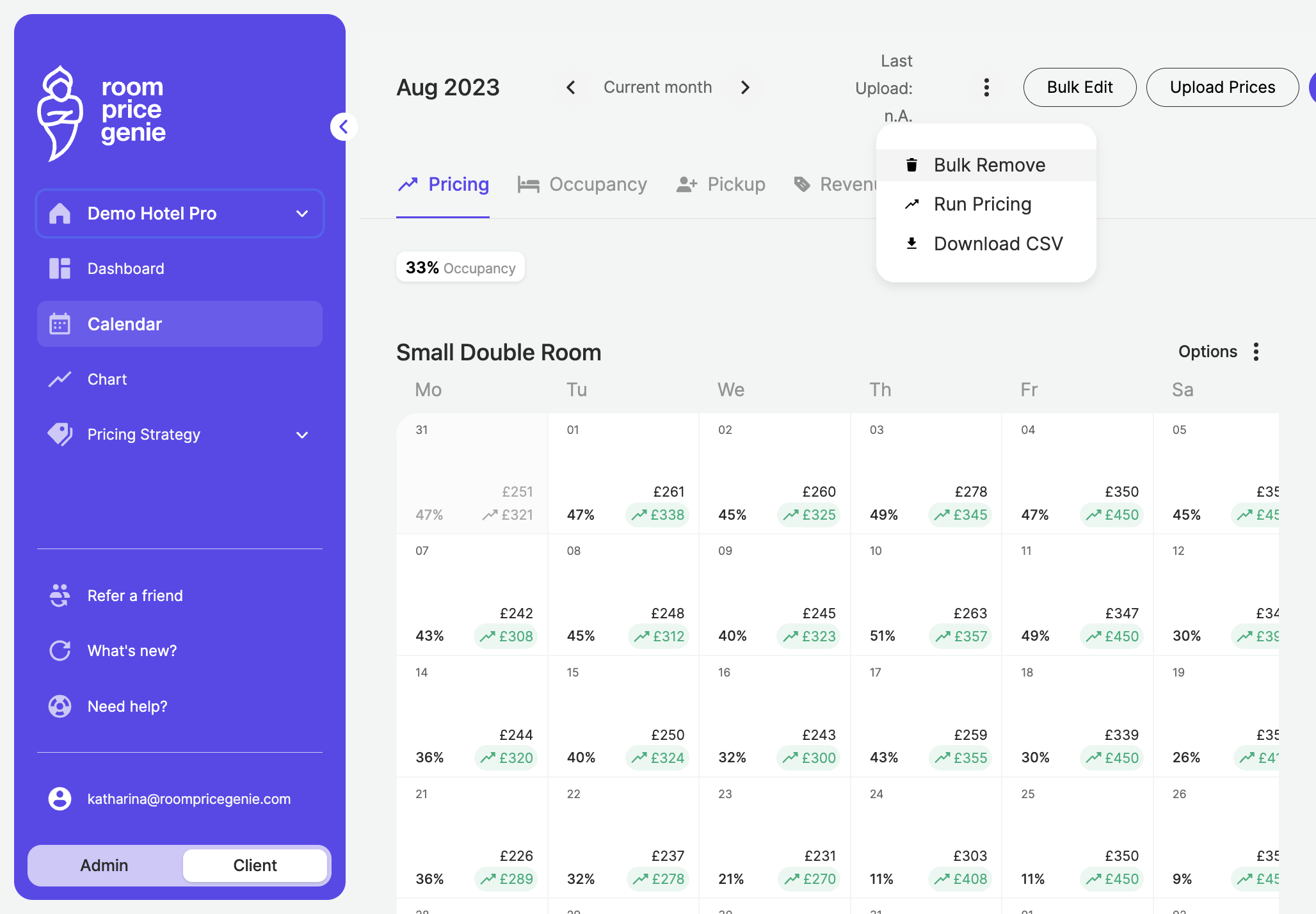Image resolution: width=1316 pixels, height=914 pixels.
Task: Select recommended price £325 on August 02
Action: [809, 515]
